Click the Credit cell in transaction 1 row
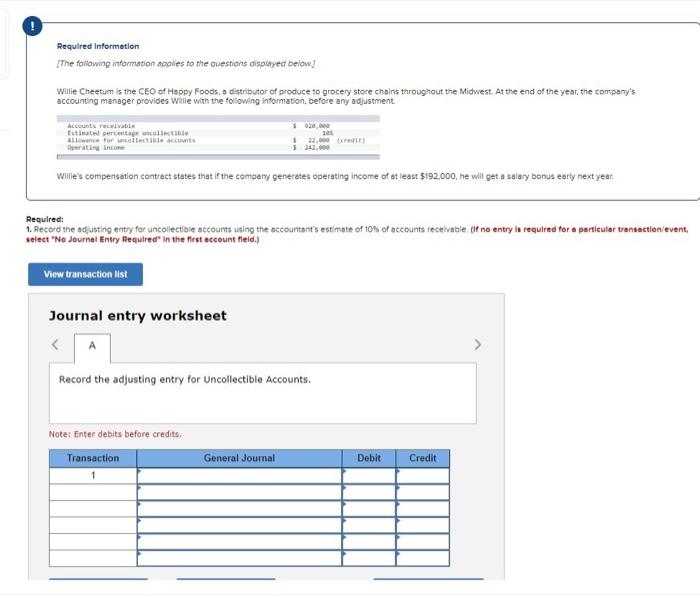The height and width of the screenshot is (596, 700). (x=422, y=476)
